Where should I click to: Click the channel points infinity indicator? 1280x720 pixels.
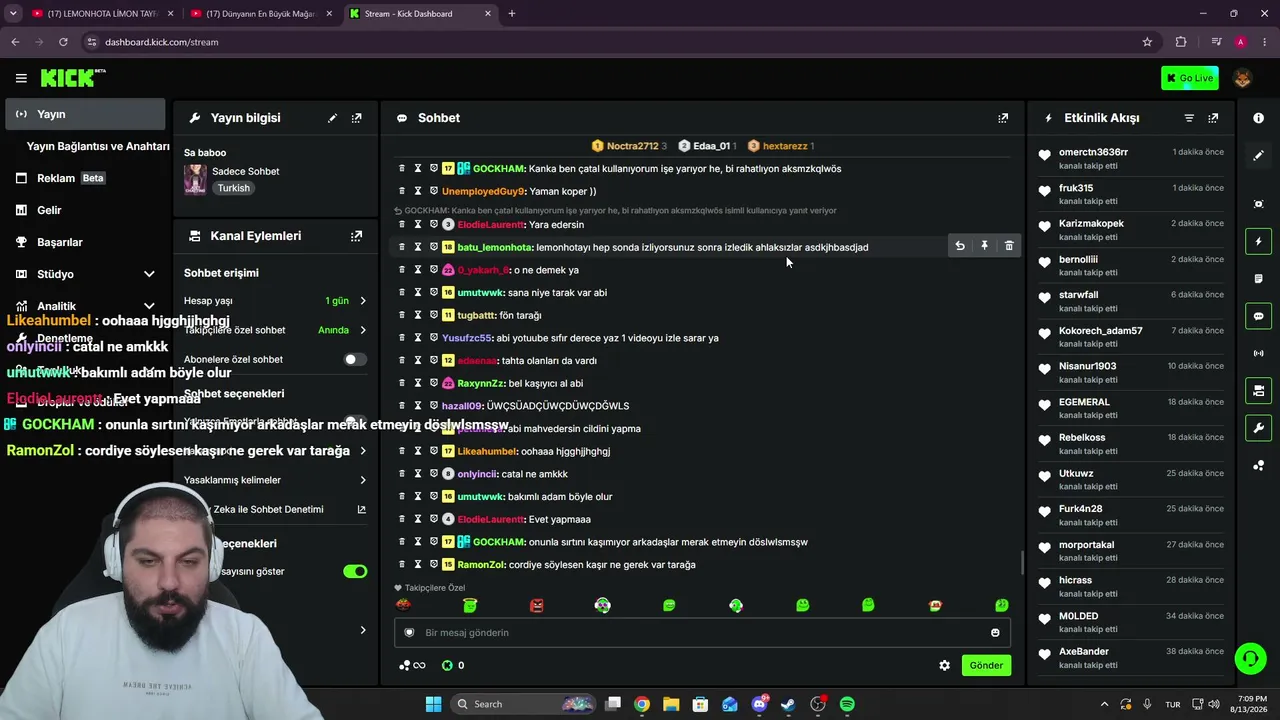tap(412, 665)
